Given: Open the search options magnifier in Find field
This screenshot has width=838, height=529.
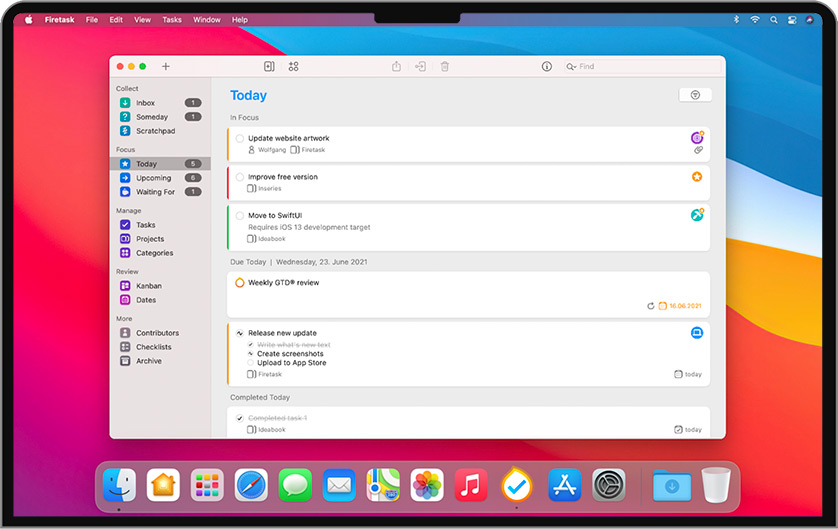Looking at the screenshot, I should click(571, 67).
